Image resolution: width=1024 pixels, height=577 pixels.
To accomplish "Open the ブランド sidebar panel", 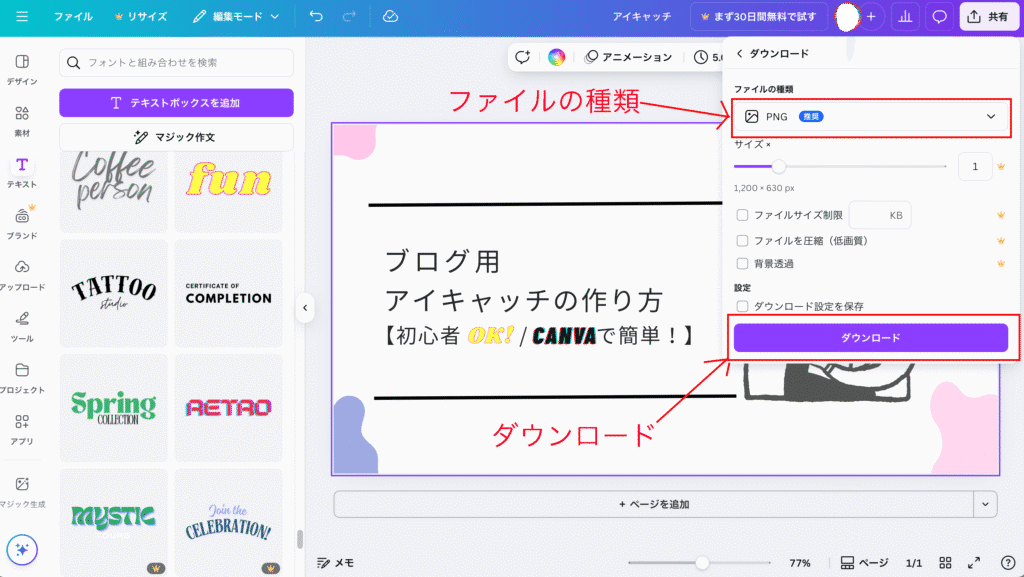I will coord(22,223).
